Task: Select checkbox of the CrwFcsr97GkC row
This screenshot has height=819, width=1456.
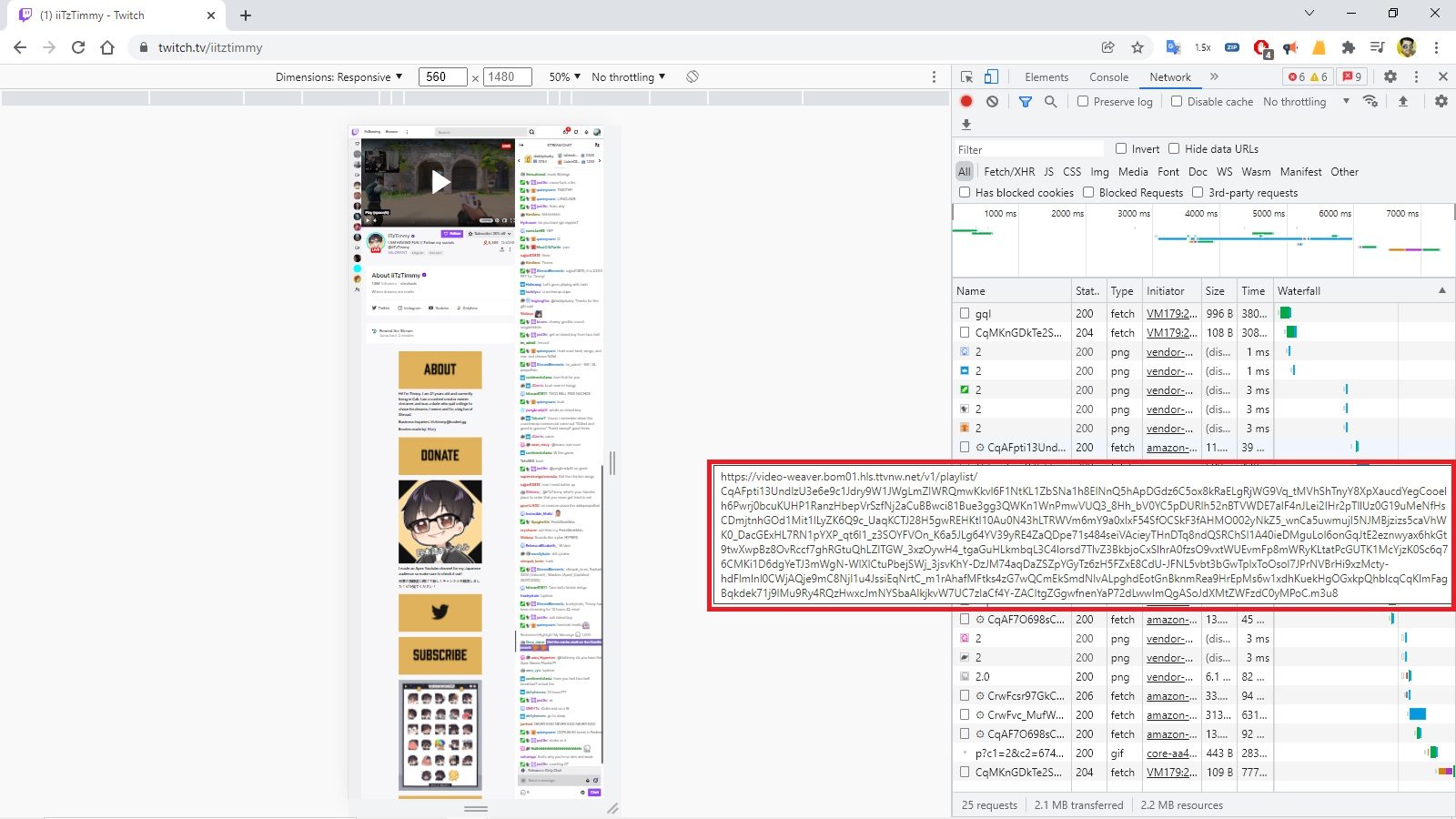Action: (965, 695)
